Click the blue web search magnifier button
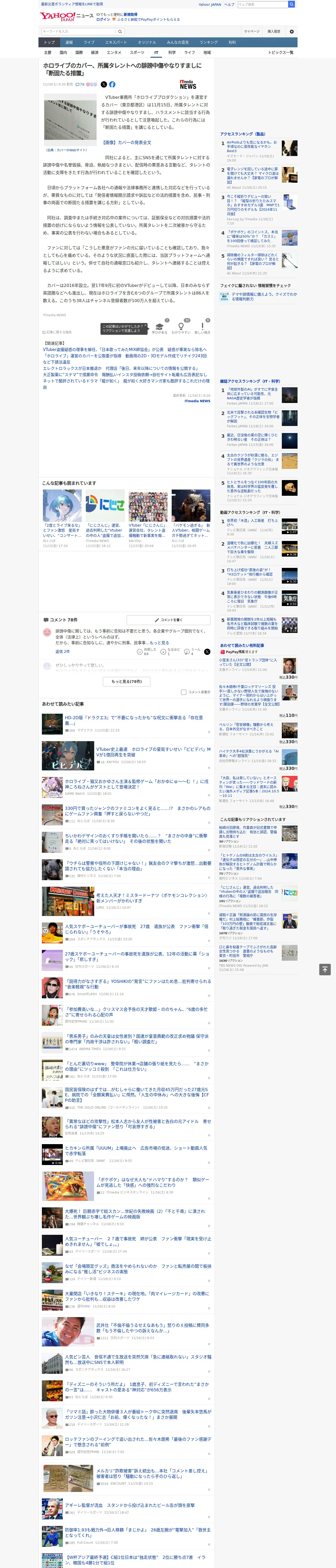 (292, 4)
